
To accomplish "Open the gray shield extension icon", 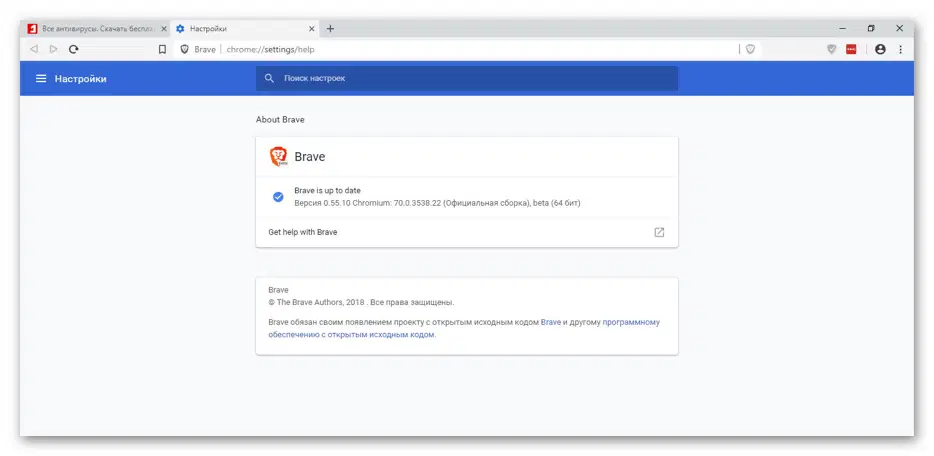I will coord(832,49).
